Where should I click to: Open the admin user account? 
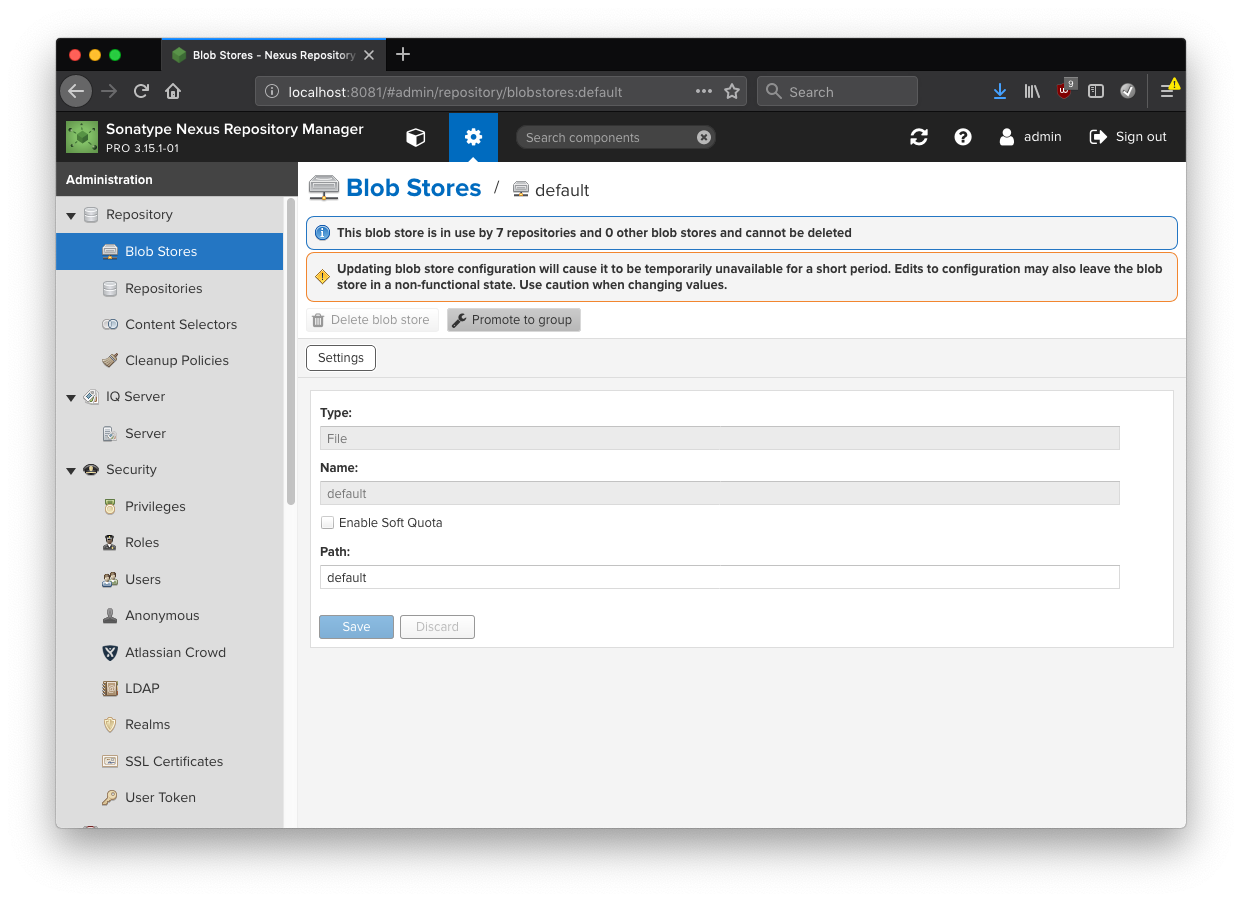(x=1030, y=137)
